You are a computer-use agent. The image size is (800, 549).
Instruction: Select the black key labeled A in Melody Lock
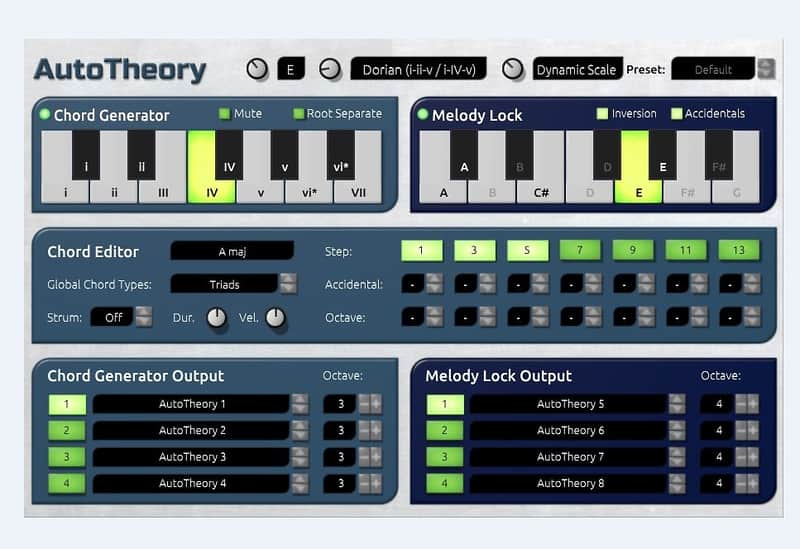tap(464, 156)
